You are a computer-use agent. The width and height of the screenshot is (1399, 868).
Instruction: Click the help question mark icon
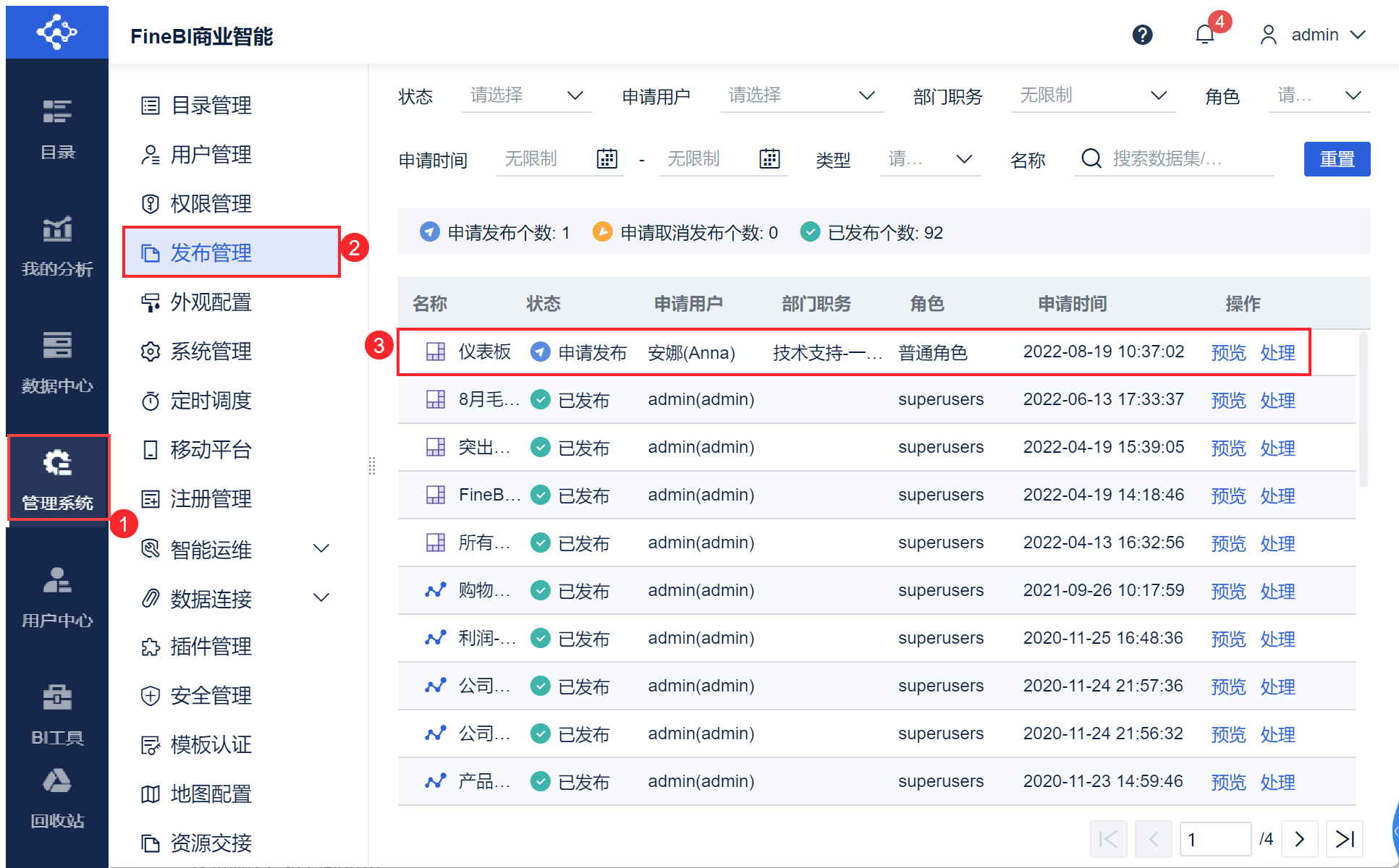[x=1142, y=35]
